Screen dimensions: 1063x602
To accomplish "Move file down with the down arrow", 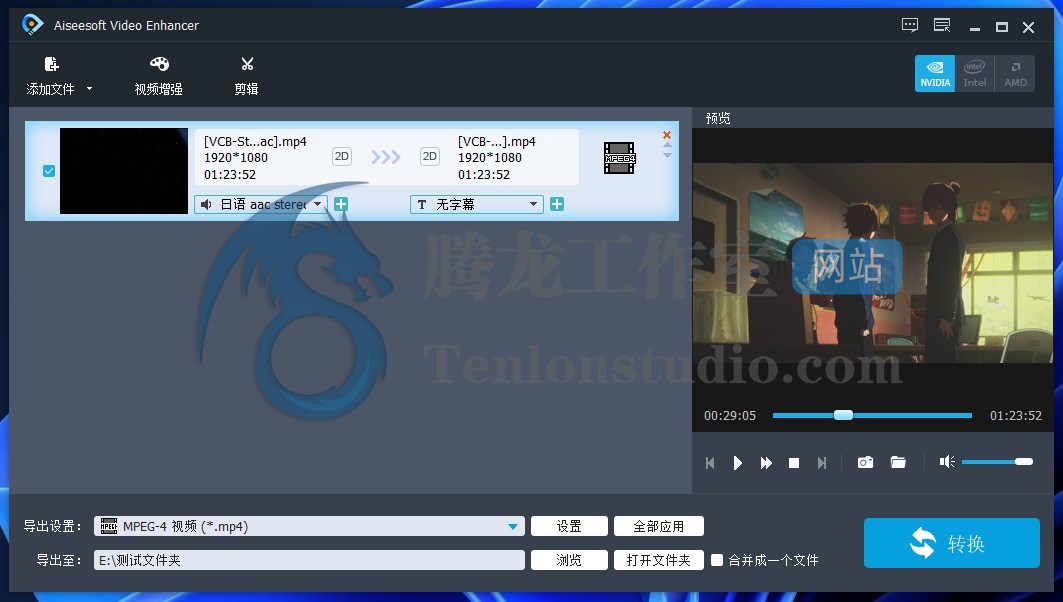I will tap(667, 155).
